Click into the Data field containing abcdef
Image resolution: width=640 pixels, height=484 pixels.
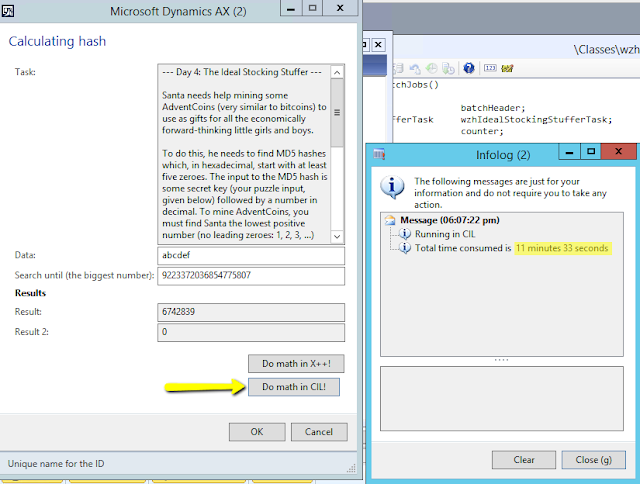(x=251, y=255)
